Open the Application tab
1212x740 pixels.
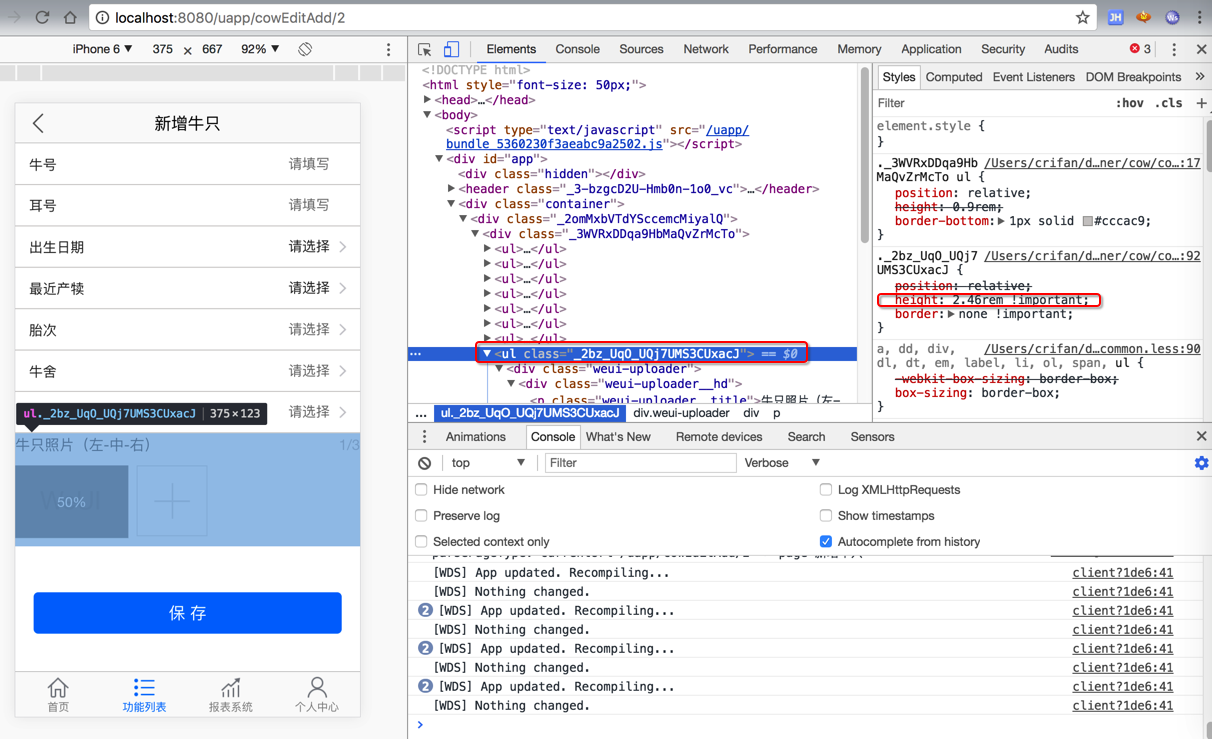point(931,49)
